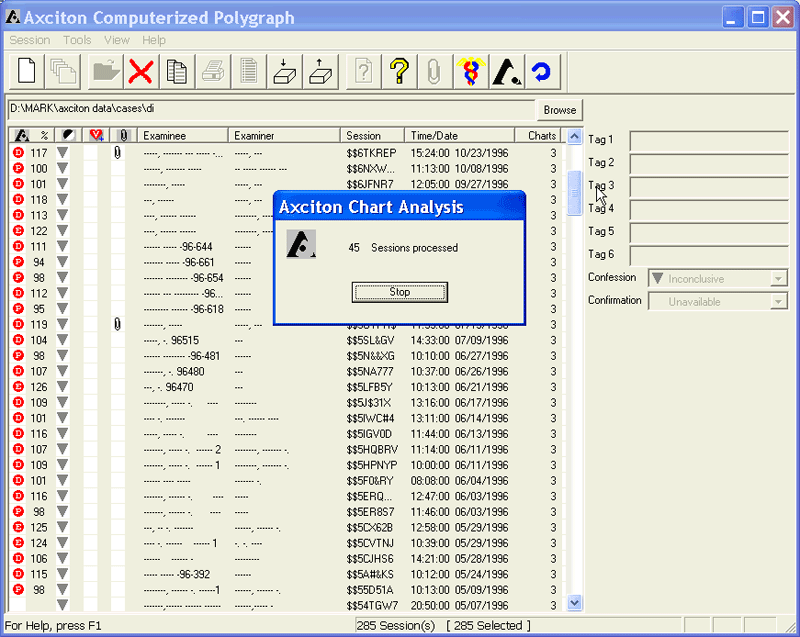Click the yellow question mark help icon

tap(399, 71)
